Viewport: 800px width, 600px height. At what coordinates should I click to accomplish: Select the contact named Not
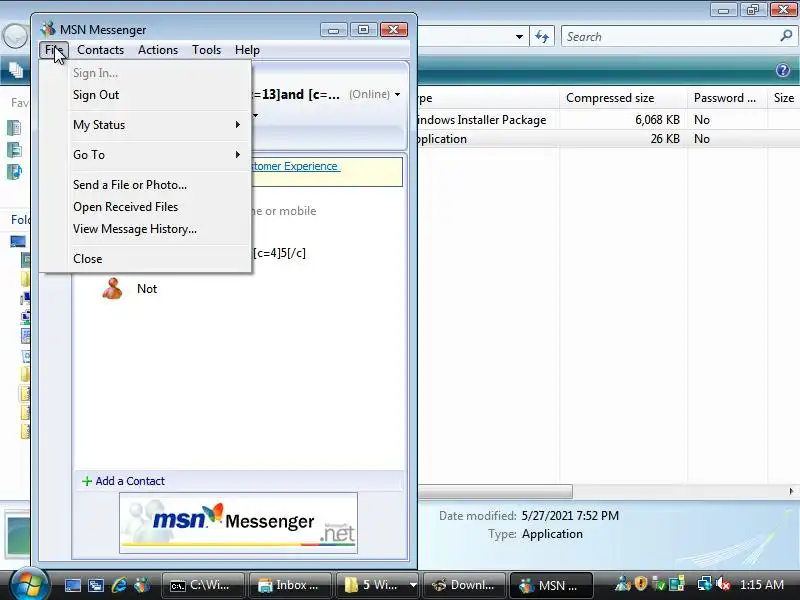coord(147,289)
